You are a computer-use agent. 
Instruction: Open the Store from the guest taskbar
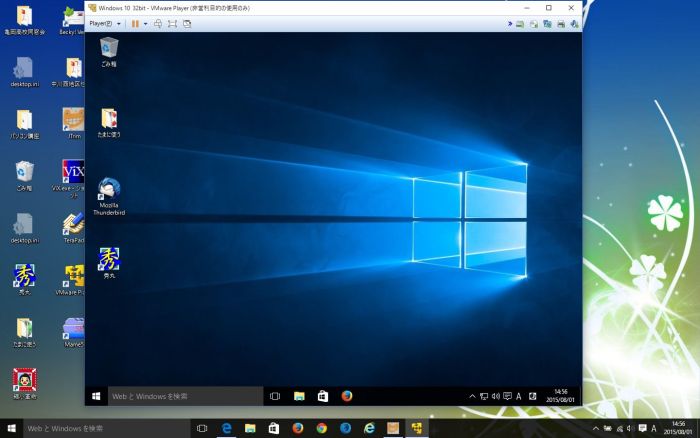point(322,396)
